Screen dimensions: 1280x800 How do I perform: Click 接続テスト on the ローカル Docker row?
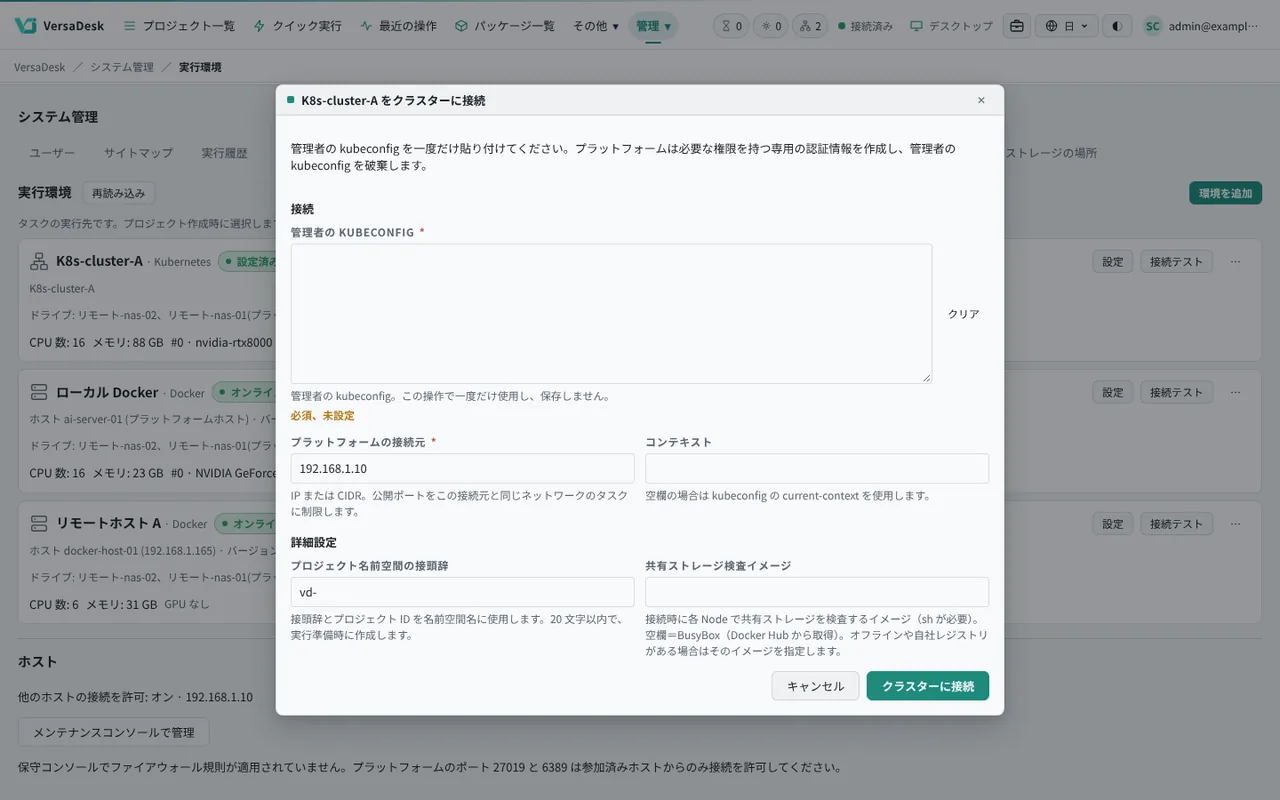click(1176, 392)
